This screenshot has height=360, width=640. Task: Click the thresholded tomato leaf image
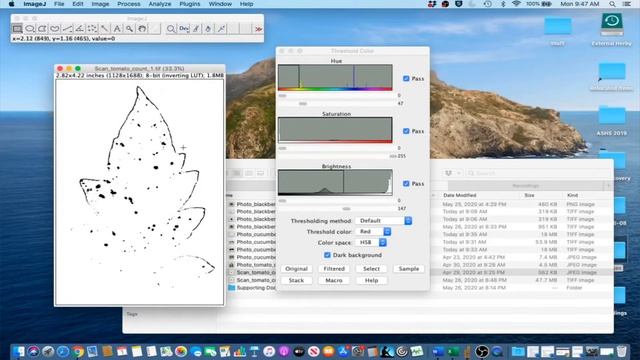coord(139,192)
